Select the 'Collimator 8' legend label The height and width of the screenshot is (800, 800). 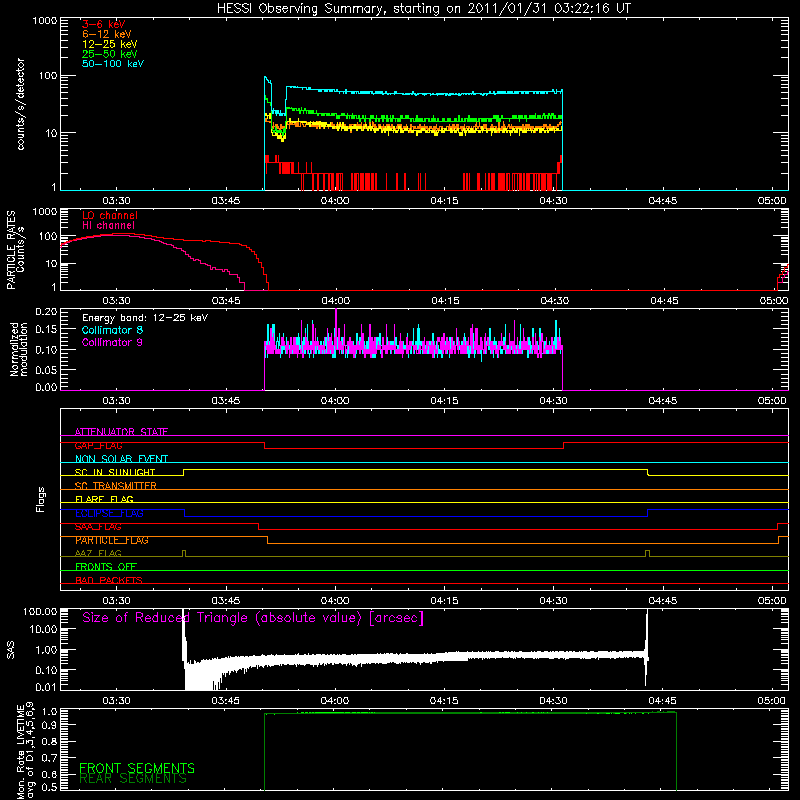(x=112, y=330)
